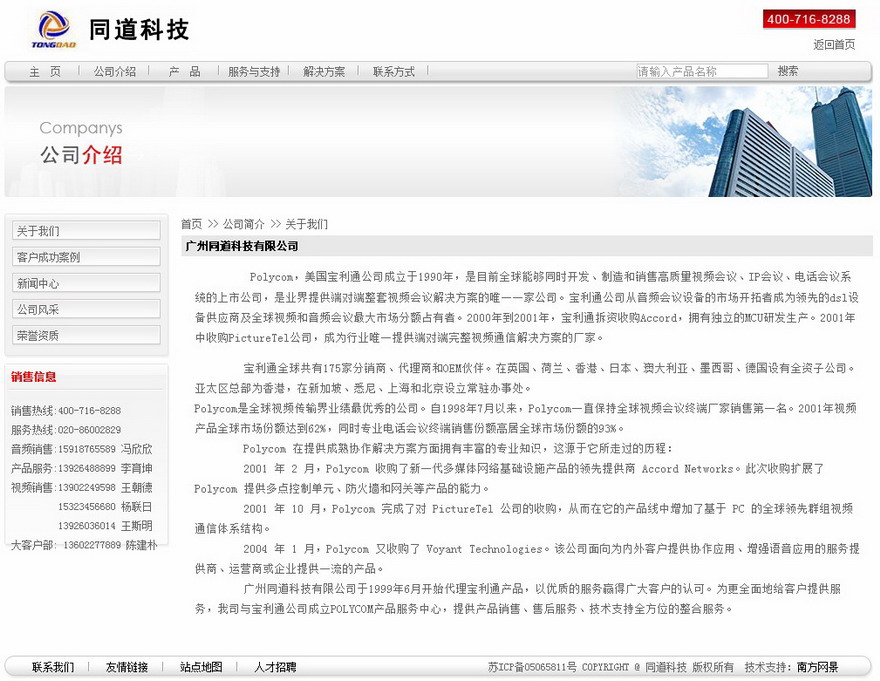Viewport: 880px width, 681px height.
Task: Click the 13926036014 王斯明 line
Action: click(105, 525)
